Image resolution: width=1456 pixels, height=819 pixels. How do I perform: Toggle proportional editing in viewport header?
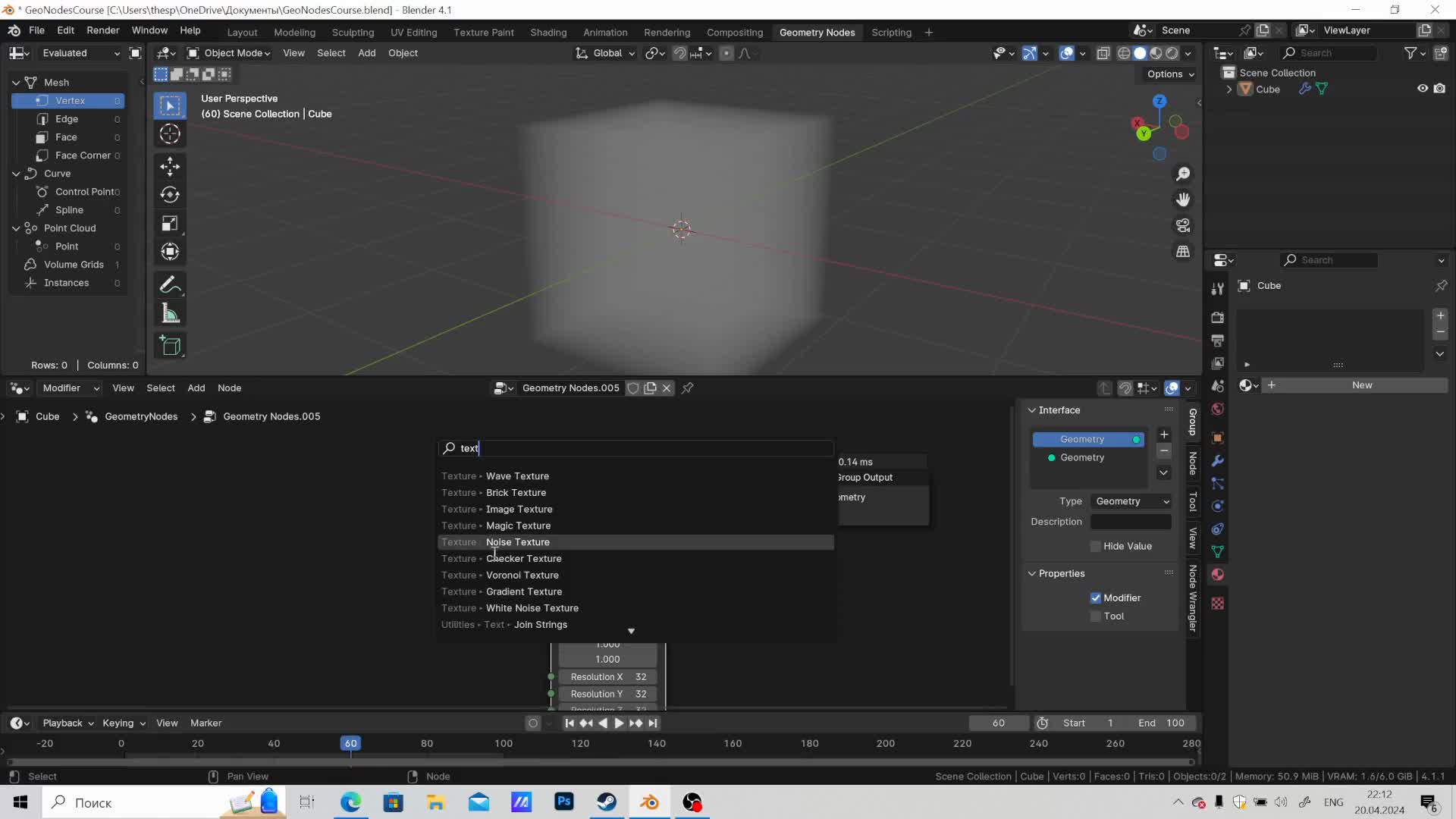tap(726, 53)
